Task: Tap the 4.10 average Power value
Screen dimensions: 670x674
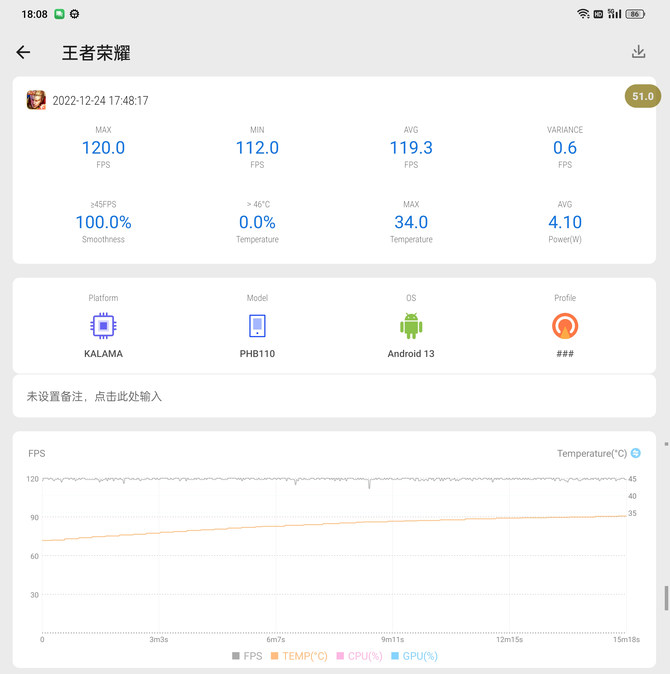Action: (x=565, y=222)
